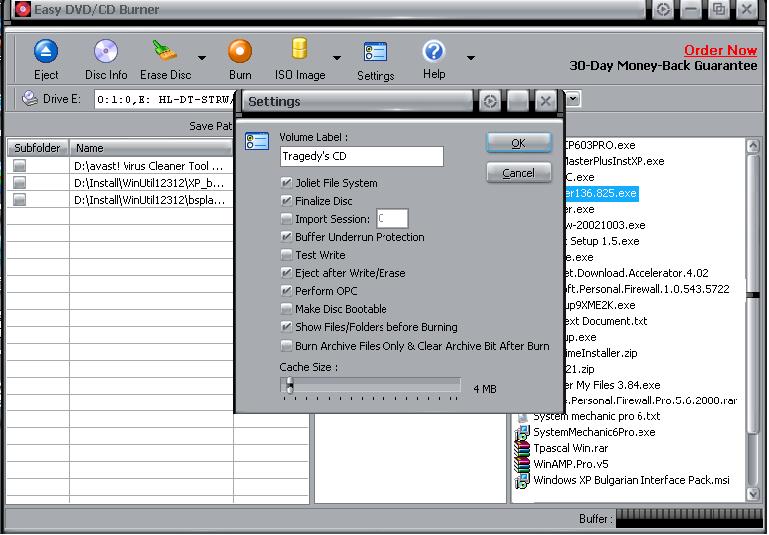769x535 pixels.
Task: Select the et.Download.Accelerator.4.02 file
Action: point(636,273)
